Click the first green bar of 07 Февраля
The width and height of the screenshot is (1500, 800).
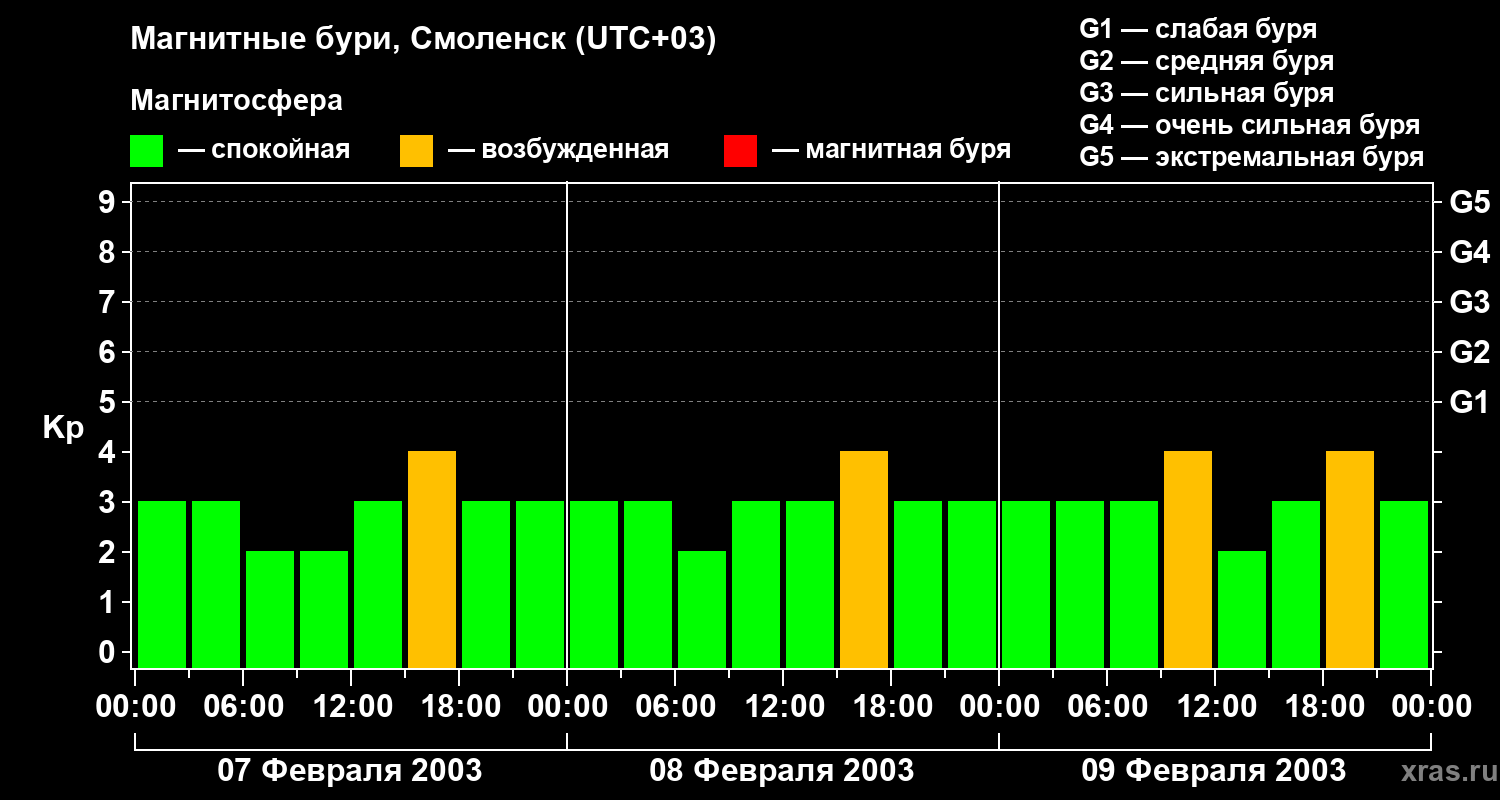click(162, 584)
